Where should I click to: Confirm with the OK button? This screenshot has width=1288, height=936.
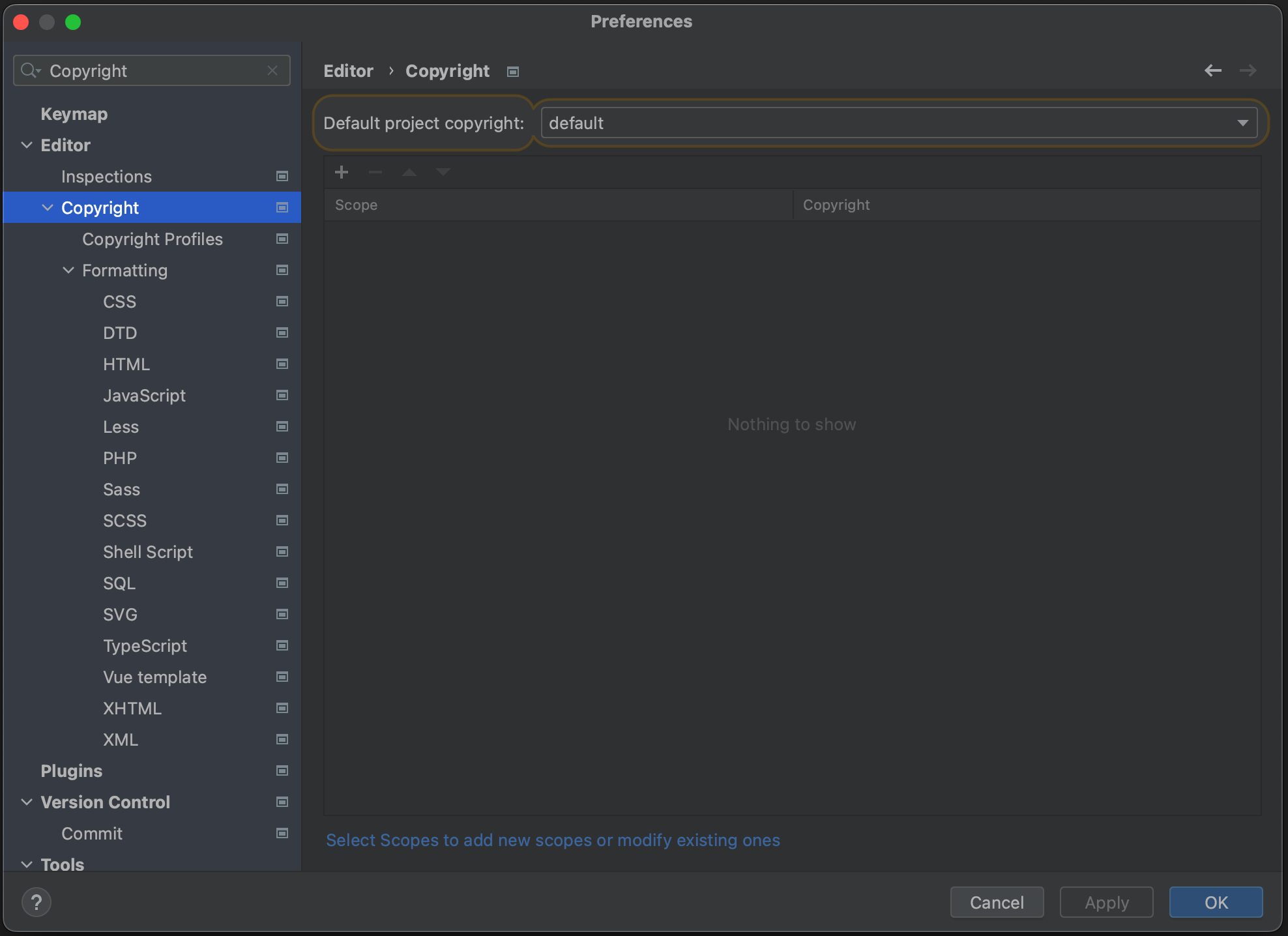point(1216,902)
